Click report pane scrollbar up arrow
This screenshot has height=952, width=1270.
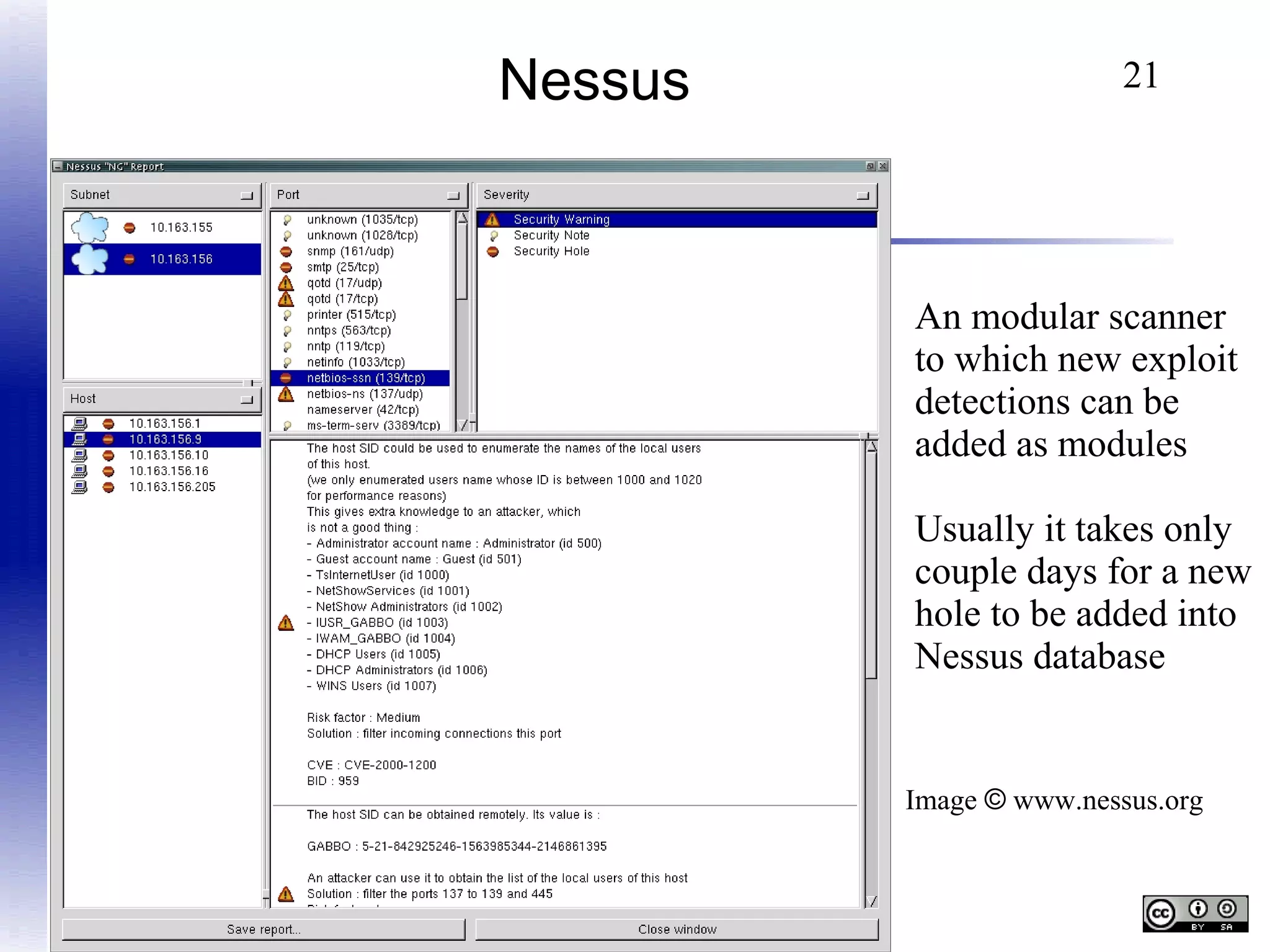click(871, 447)
